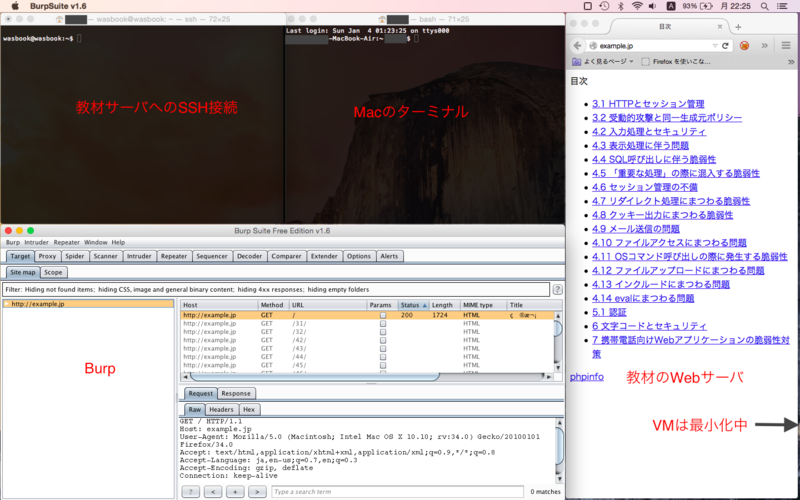The image size is (800, 500).
Task: Click the globe site identity icon
Action: click(593, 46)
